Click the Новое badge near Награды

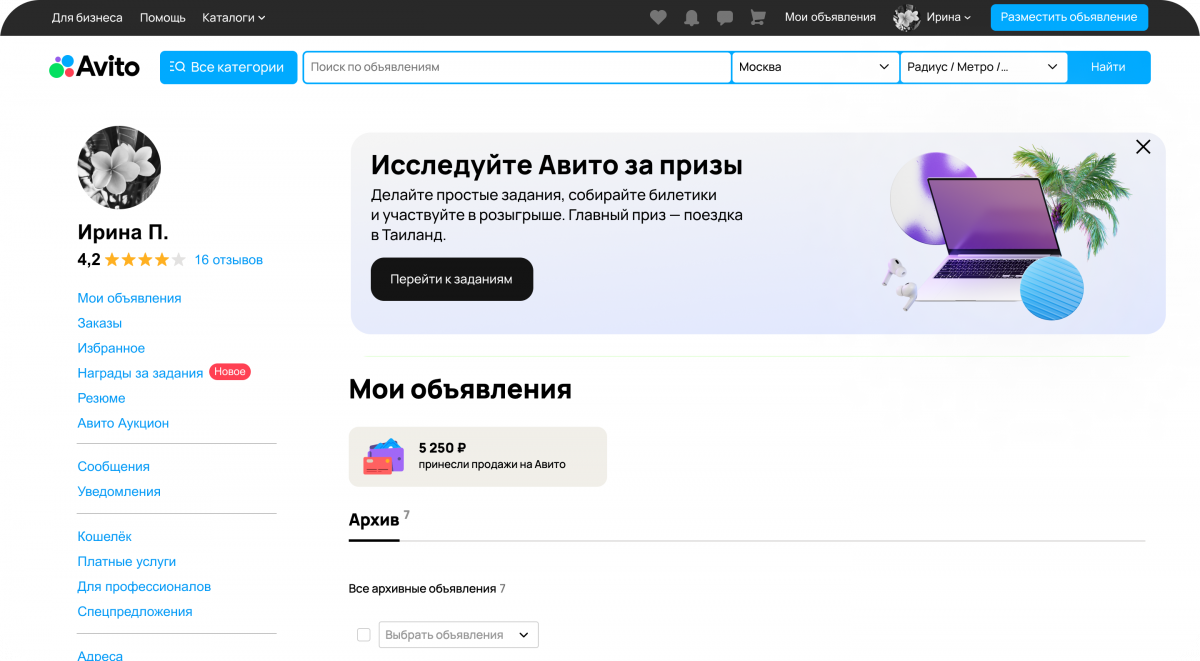click(229, 372)
